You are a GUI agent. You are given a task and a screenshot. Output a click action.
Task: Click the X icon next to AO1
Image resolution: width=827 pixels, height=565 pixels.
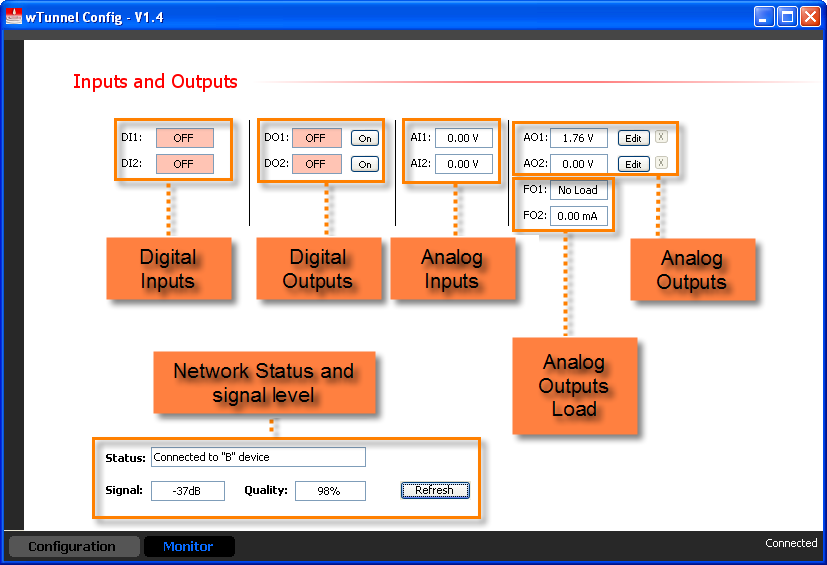(x=661, y=137)
